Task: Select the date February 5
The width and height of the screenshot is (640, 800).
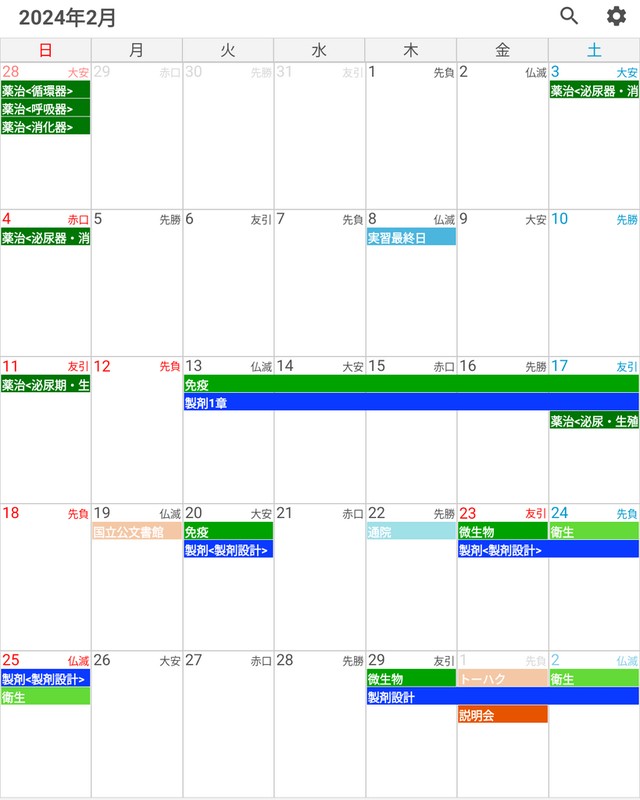Action: pos(137,283)
